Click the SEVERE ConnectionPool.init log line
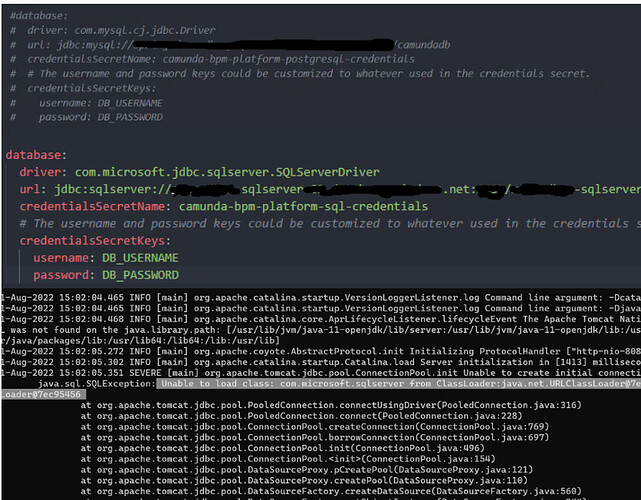 pyautogui.click(x=320, y=373)
